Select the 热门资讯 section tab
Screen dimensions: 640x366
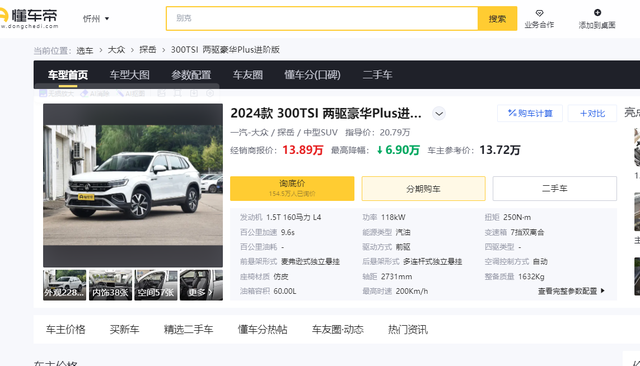(408, 329)
